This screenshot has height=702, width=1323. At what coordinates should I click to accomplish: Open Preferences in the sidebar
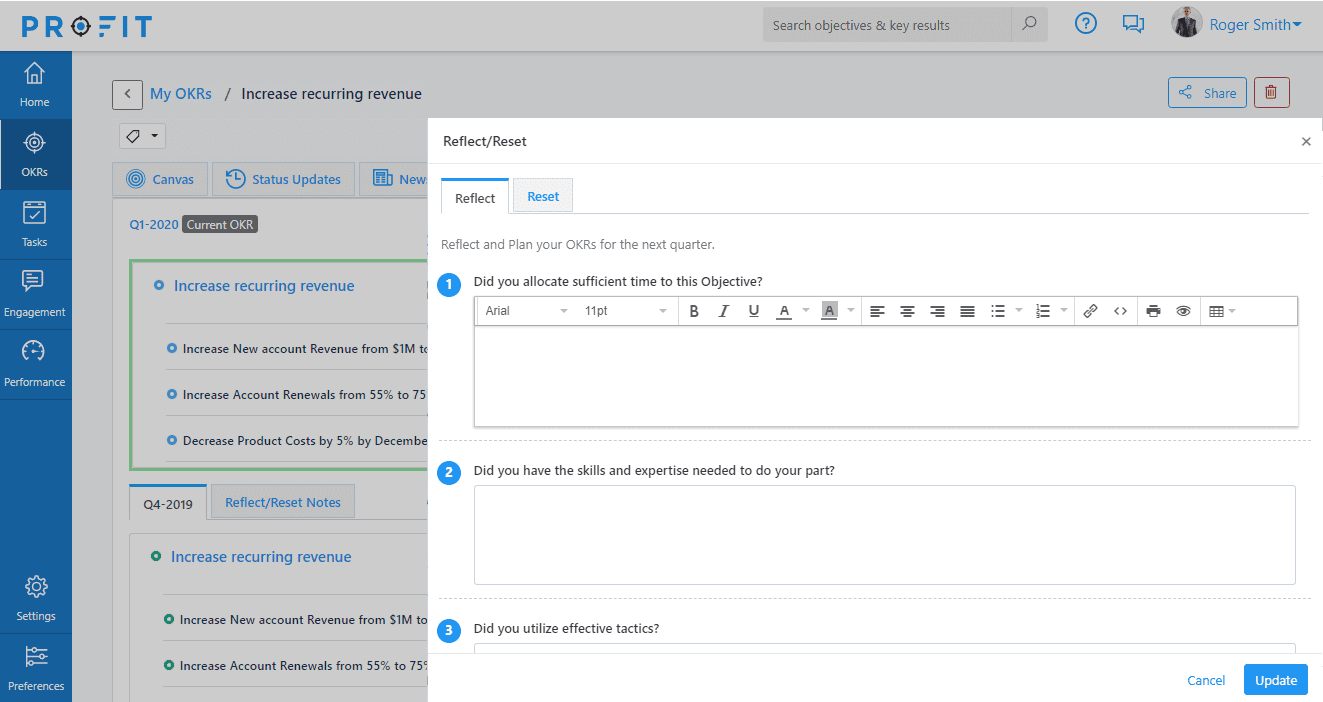click(36, 668)
